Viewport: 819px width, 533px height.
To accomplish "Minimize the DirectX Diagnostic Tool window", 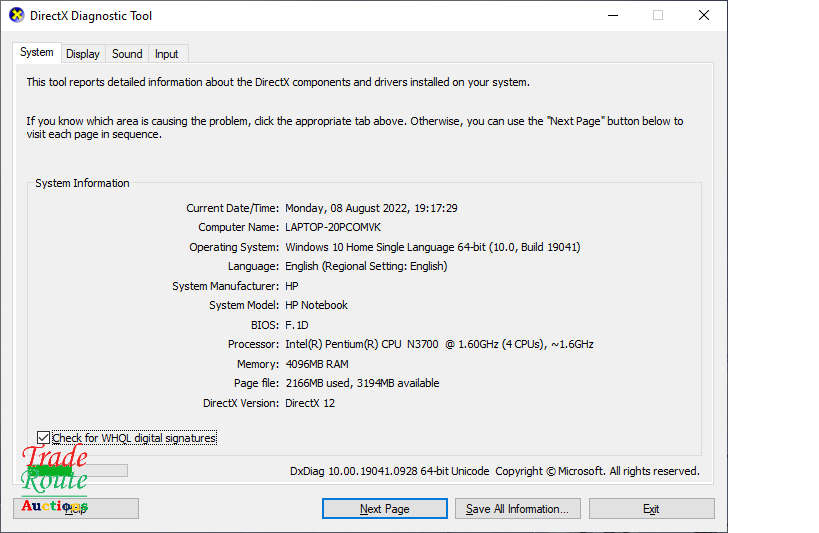I will tap(611, 16).
